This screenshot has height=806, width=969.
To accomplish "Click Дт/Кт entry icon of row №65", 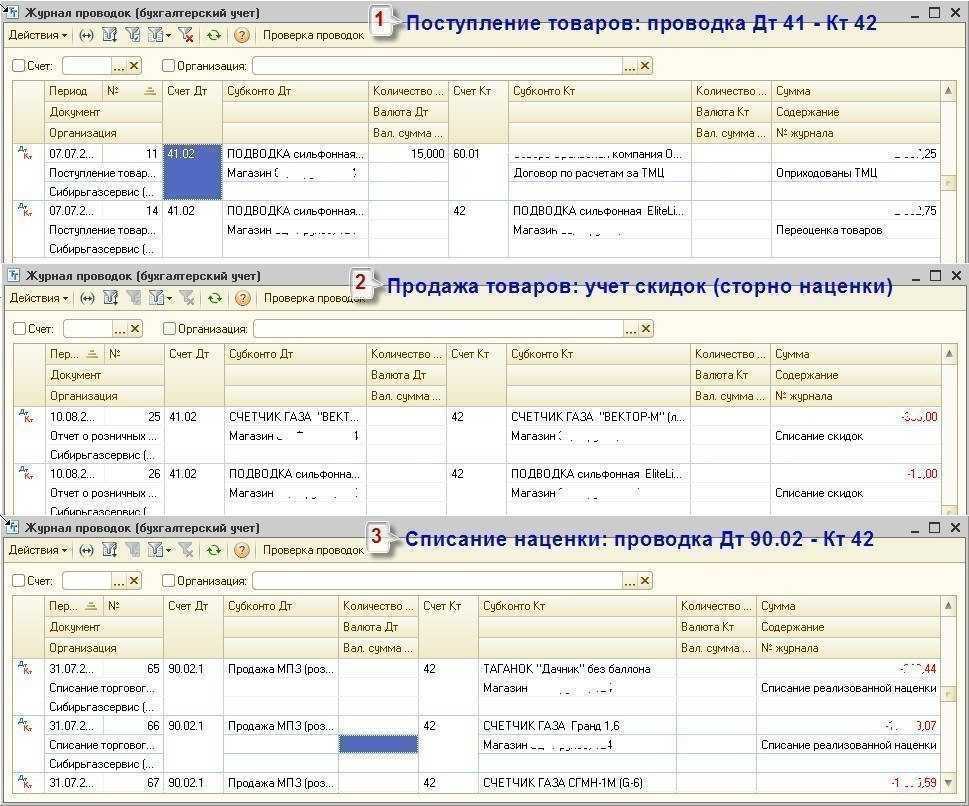I will click(x=25, y=668).
